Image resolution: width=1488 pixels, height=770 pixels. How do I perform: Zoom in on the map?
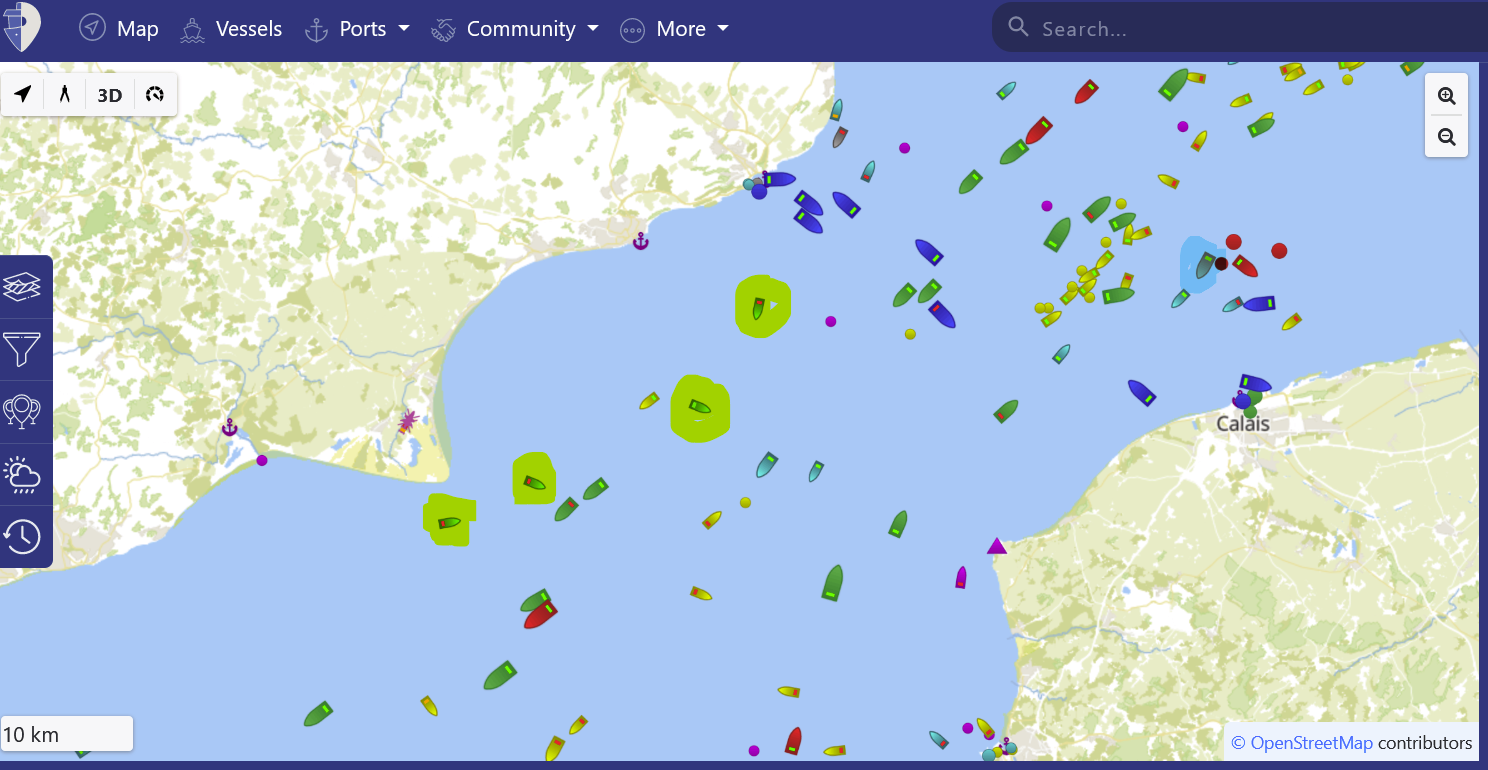[1446, 96]
